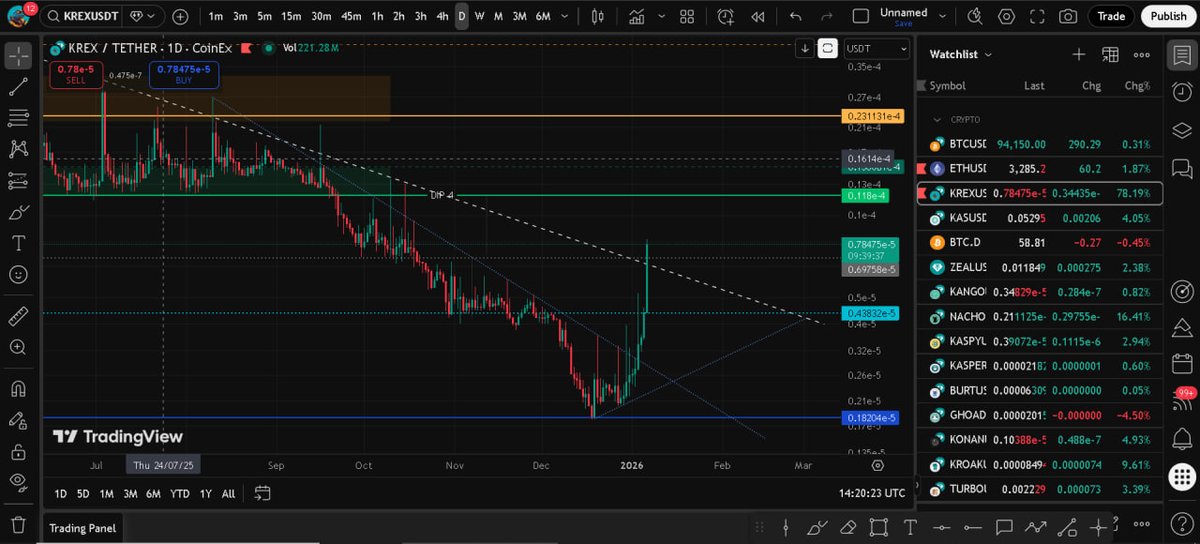Click the trash remove-objects icon
The width and height of the screenshot is (1200, 544).
tap(18, 524)
